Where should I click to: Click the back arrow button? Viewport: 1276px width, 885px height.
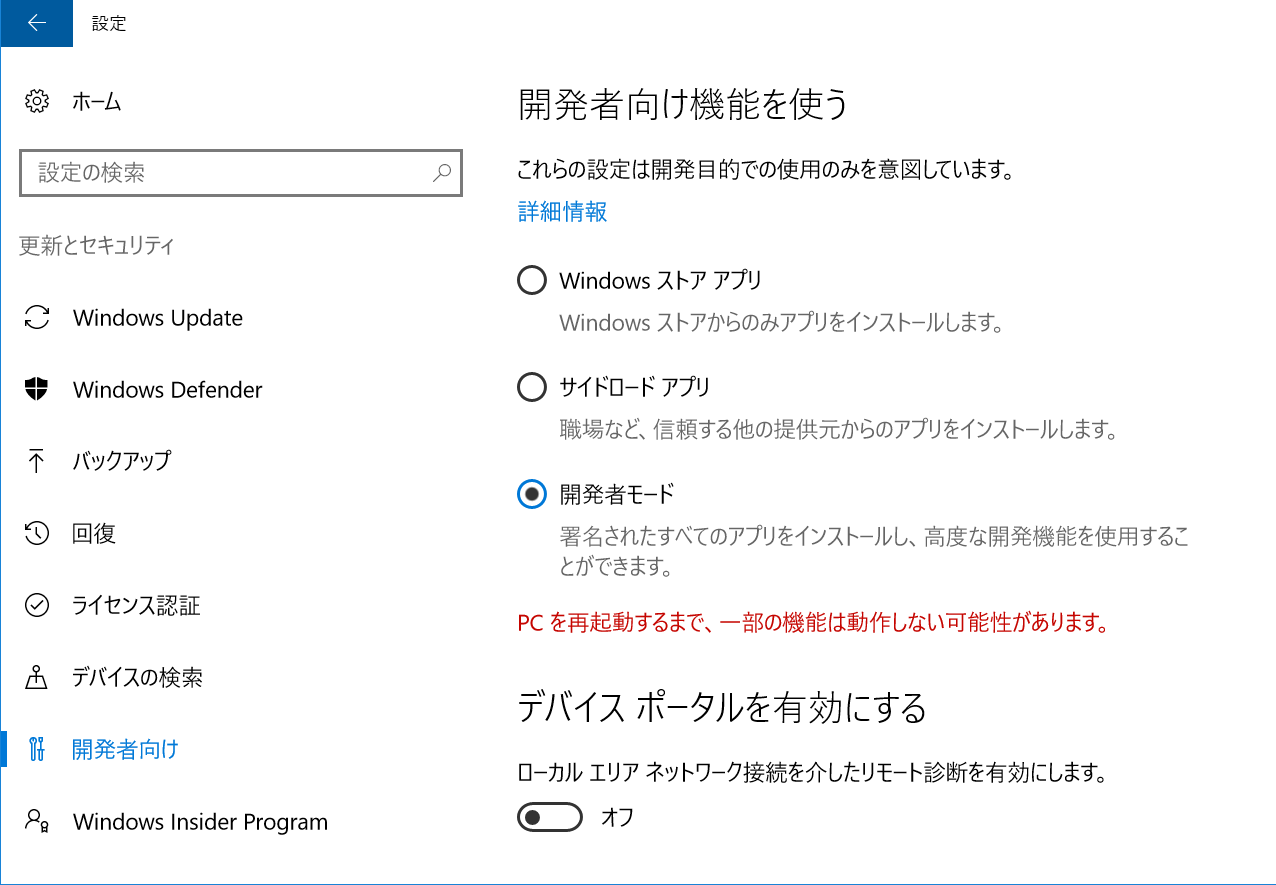(x=36, y=23)
